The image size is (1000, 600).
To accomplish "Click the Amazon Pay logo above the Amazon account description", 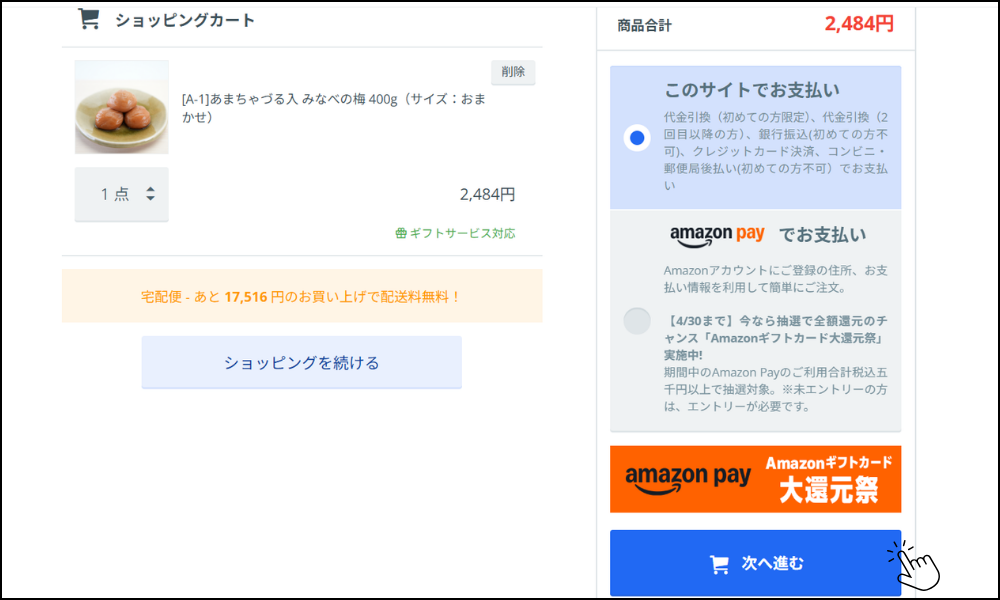I will tap(717, 235).
